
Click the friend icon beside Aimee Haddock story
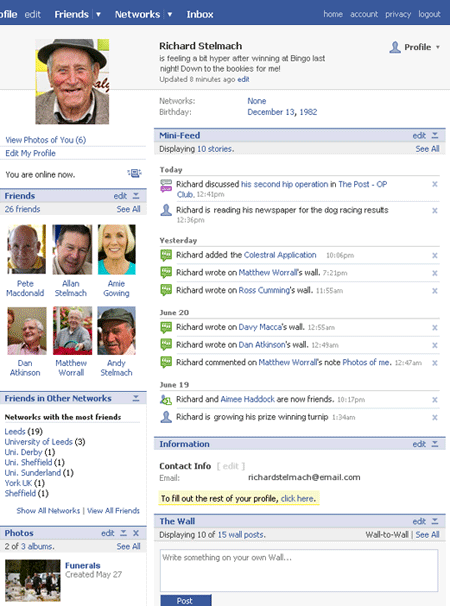pyautogui.click(x=166, y=399)
